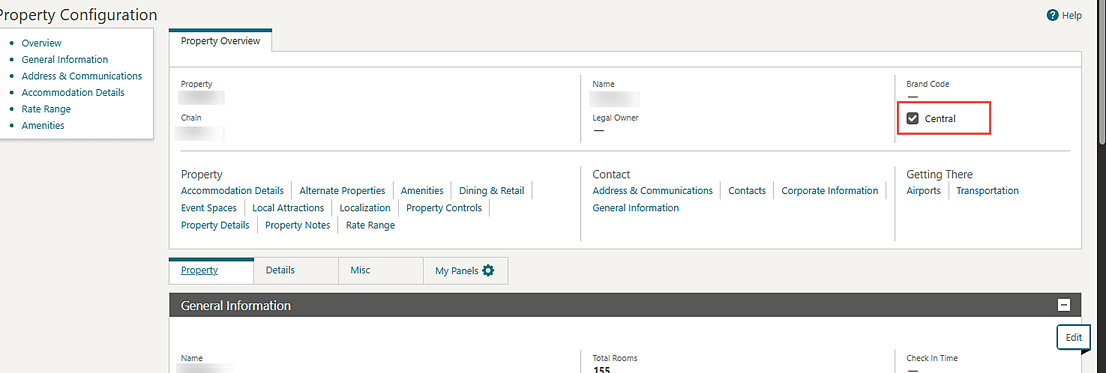Open Corporate Information link
Screen dimensions: 1106x373
coord(830,190)
